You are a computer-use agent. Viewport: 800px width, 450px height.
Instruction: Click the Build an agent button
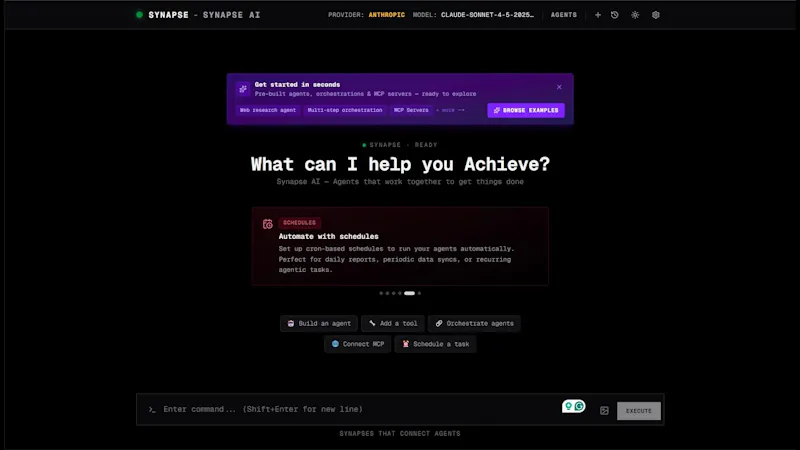pos(319,323)
